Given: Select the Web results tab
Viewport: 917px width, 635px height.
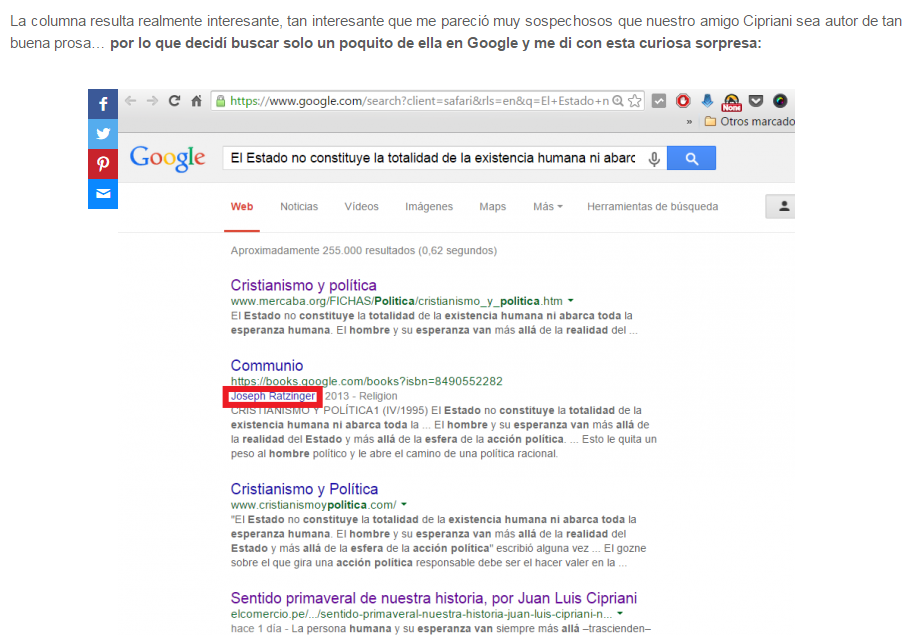Looking at the screenshot, I should click(x=242, y=206).
